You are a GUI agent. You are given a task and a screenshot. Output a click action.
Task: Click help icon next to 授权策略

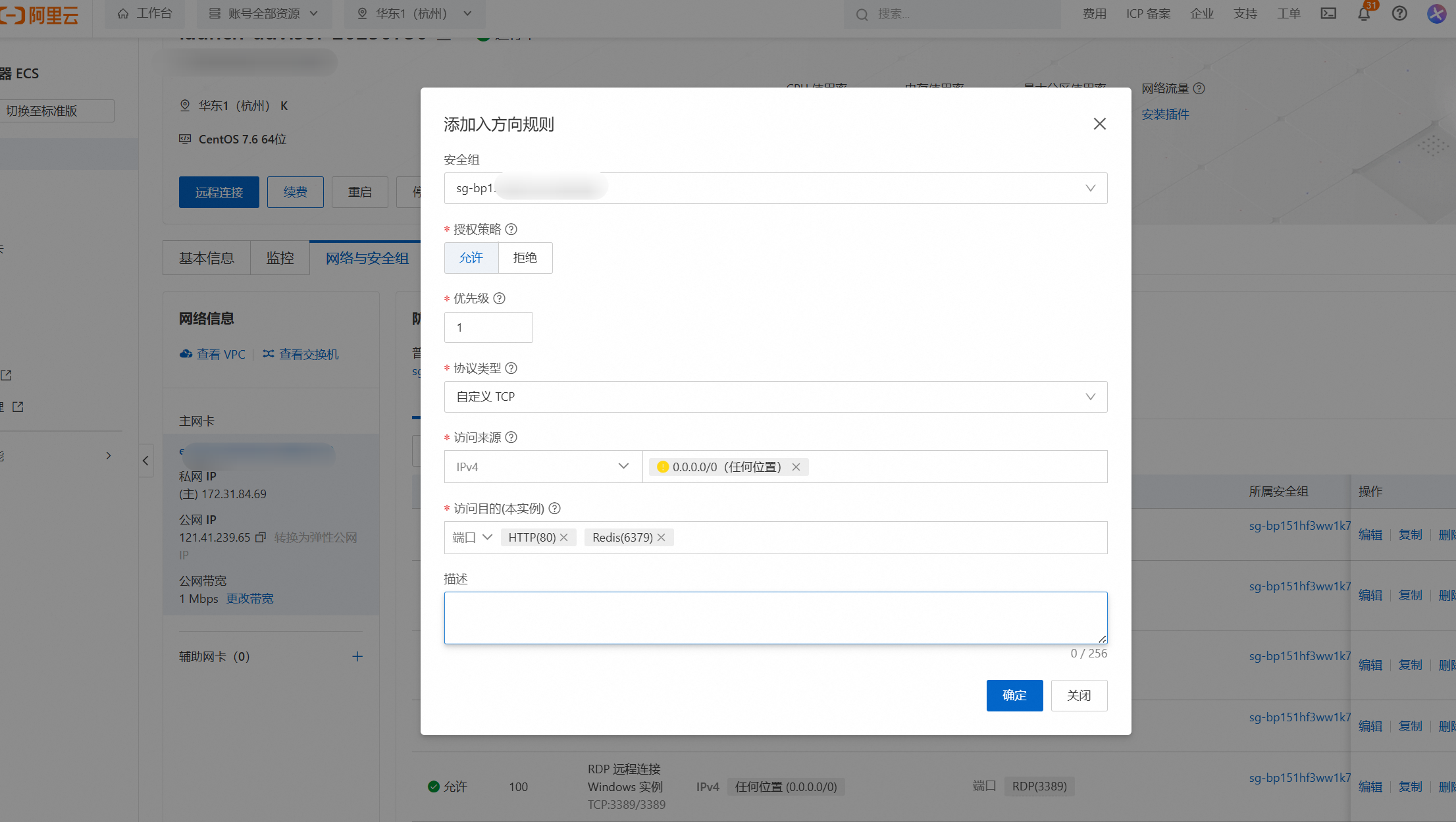tap(511, 229)
